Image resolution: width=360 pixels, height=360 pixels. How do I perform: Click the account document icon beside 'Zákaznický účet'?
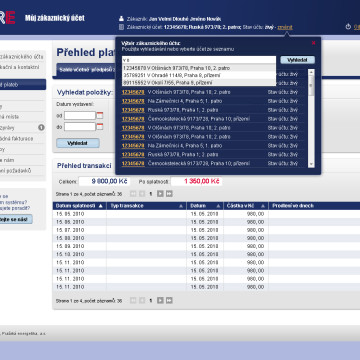click(x=121, y=27)
